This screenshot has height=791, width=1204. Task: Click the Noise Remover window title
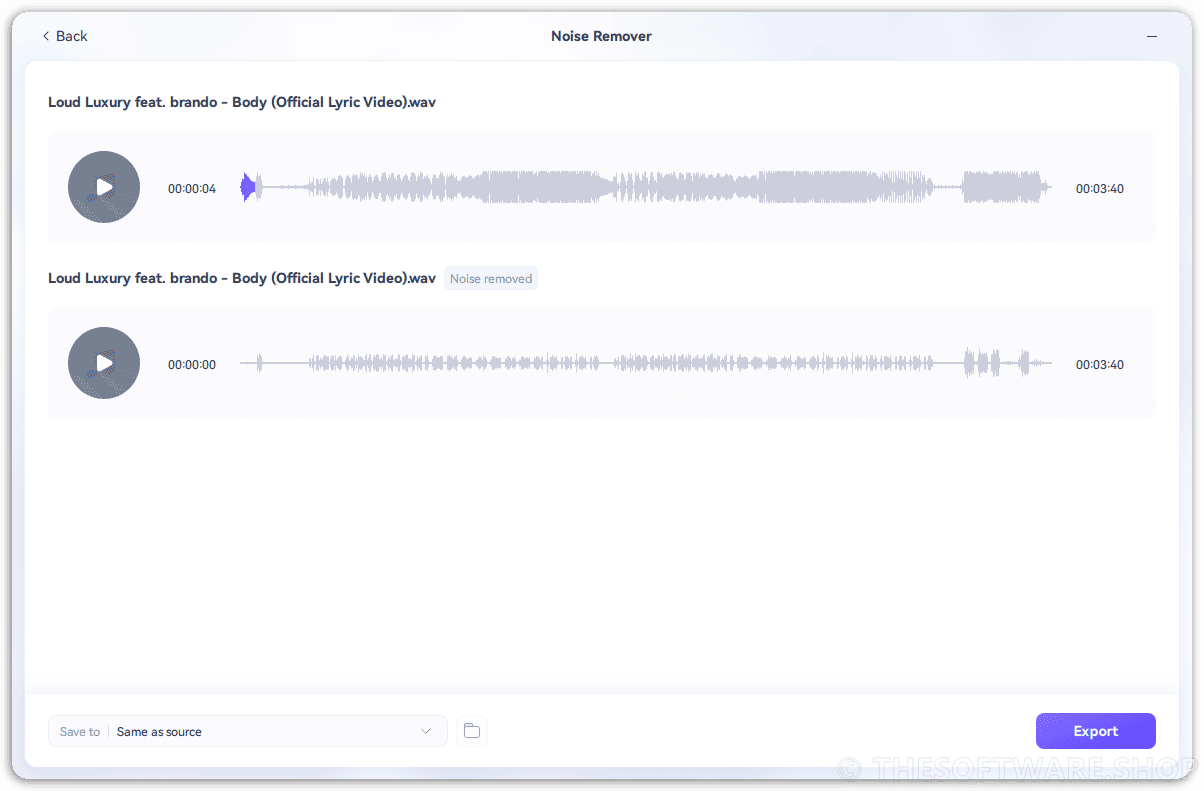601,36
